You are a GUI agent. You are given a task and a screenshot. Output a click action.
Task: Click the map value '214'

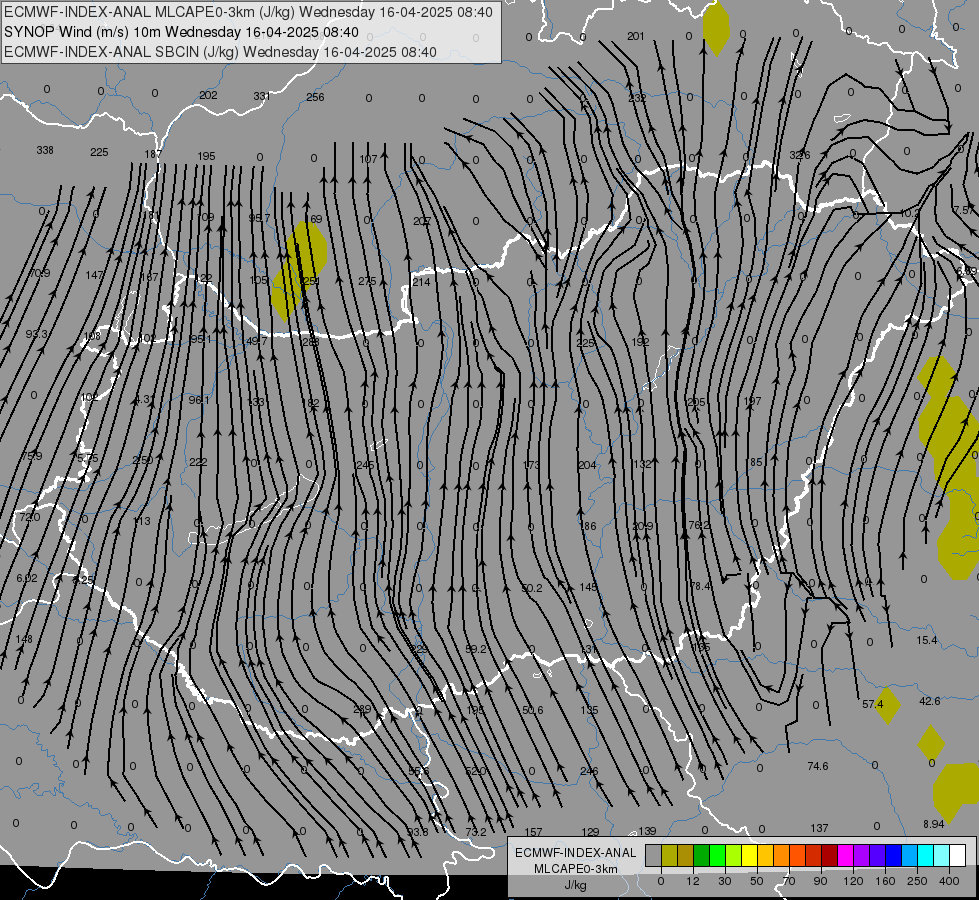[x=421, y=282]
